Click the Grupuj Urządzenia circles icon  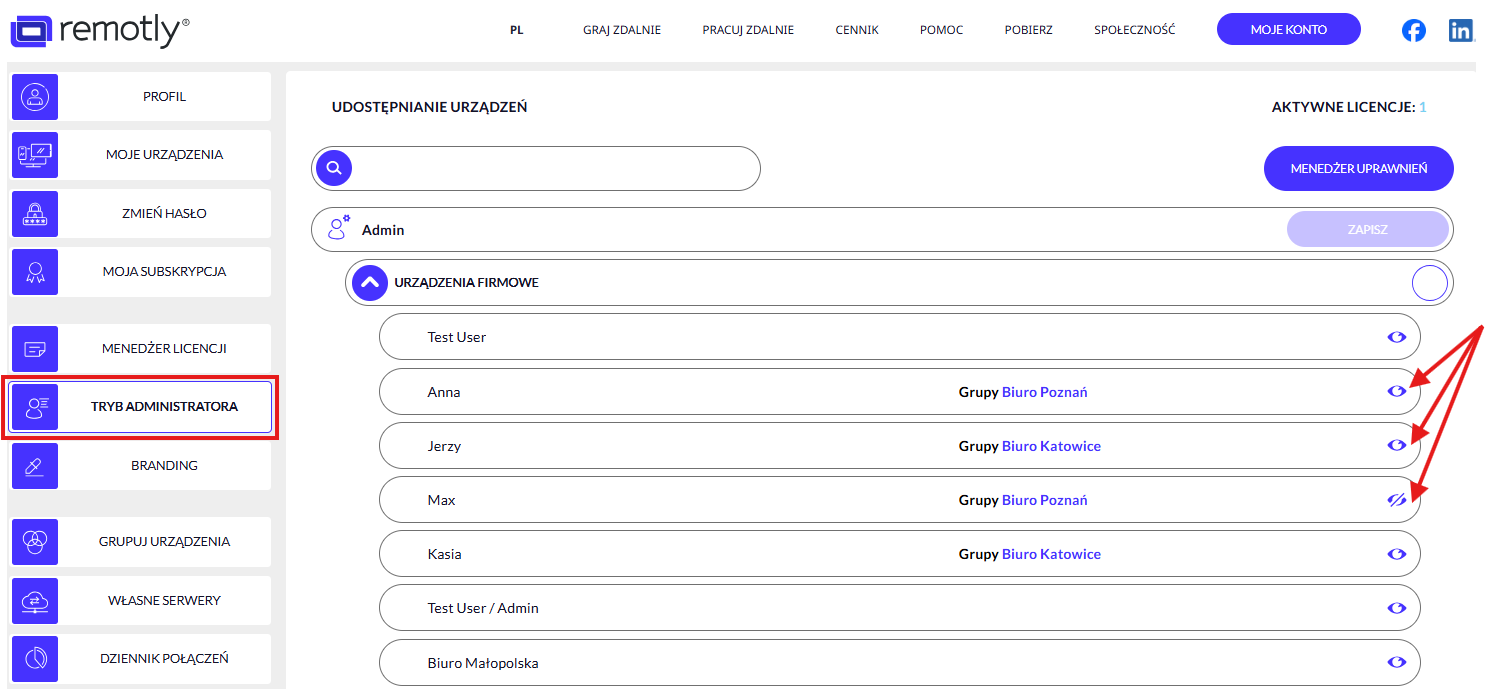click(x=35, y=541)
